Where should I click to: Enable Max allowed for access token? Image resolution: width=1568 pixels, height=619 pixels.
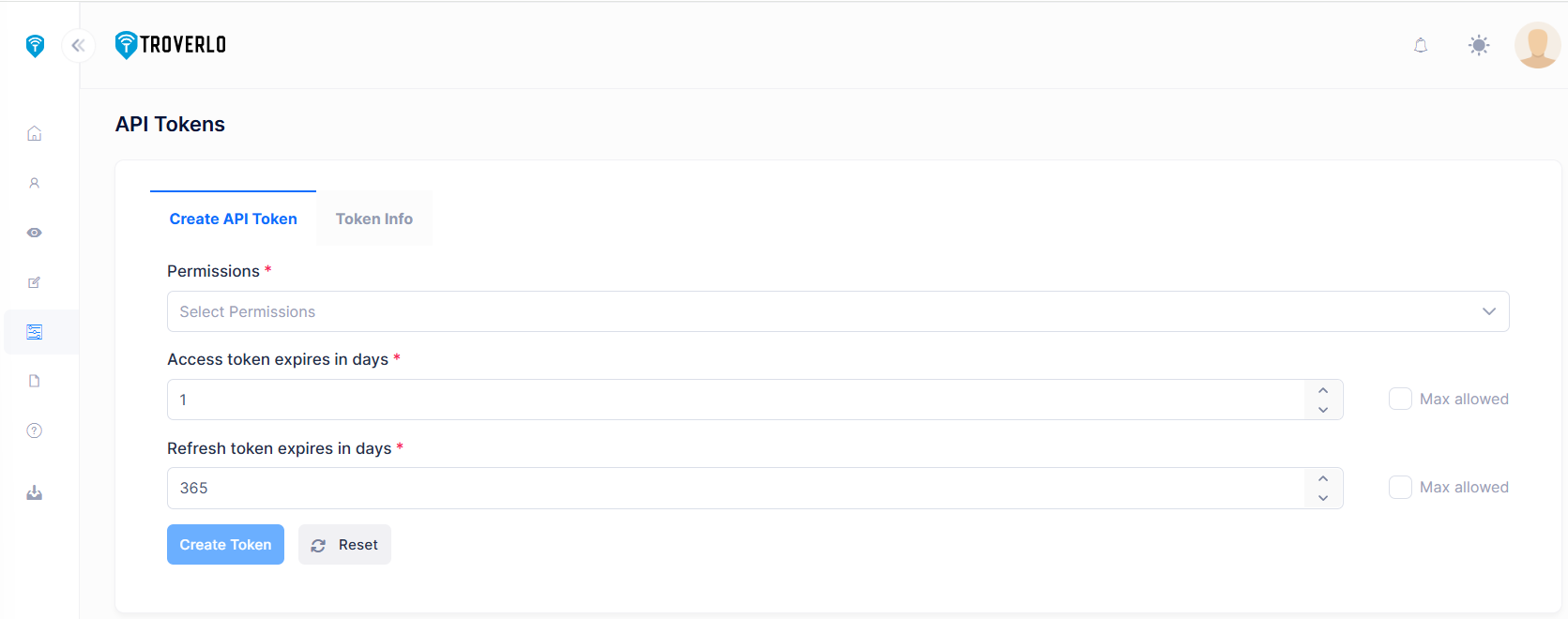[1400, 399]
